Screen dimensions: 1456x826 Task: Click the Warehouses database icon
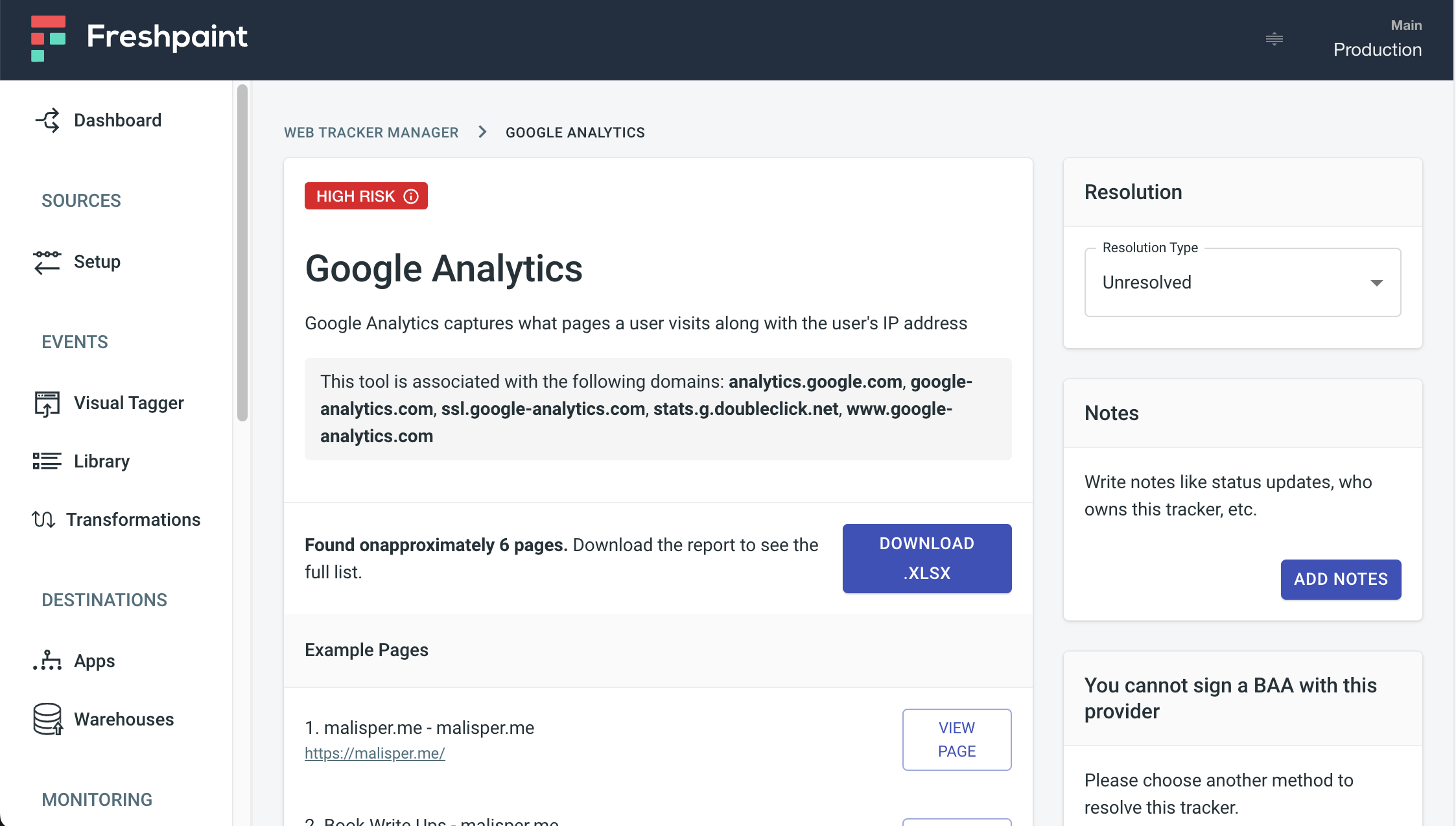click(47, 720)
